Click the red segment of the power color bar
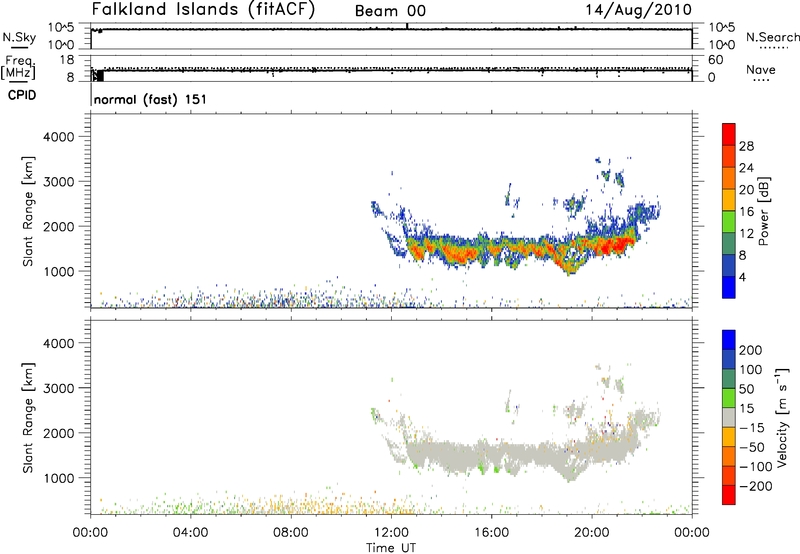This screenshot has width=800, height=554. (729, 134)
